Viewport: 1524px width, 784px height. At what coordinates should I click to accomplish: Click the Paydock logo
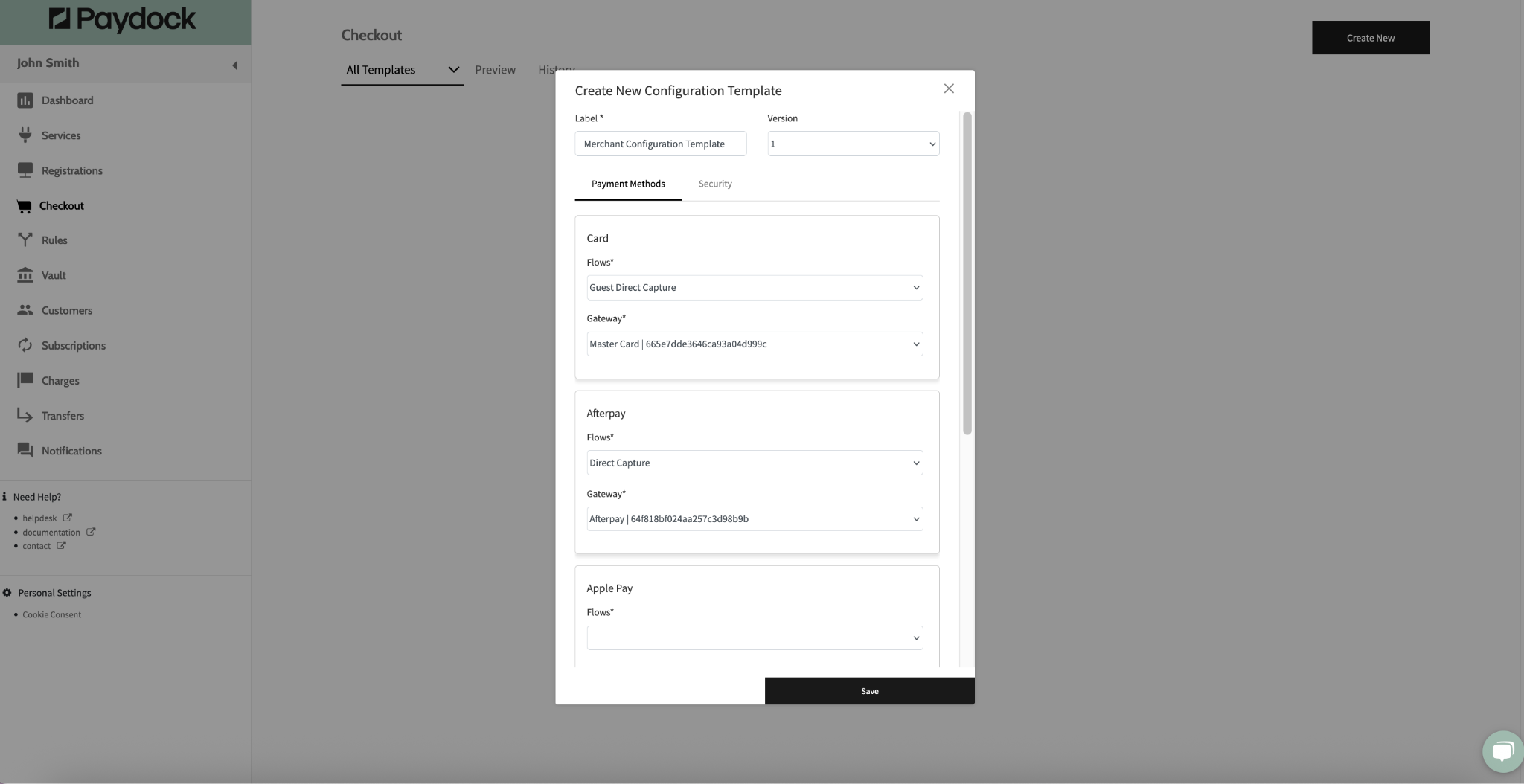point(123,20)
